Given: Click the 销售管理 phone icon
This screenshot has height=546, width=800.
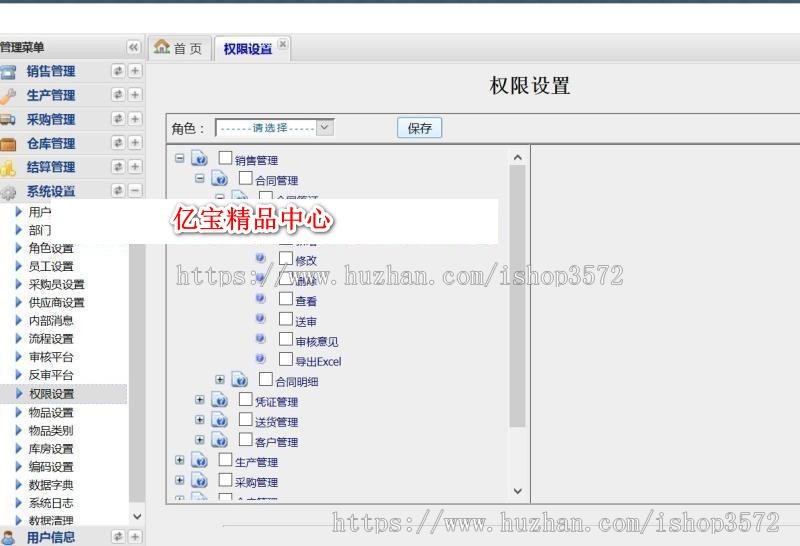Looking at the screenshot, I should tap(8, 72).
